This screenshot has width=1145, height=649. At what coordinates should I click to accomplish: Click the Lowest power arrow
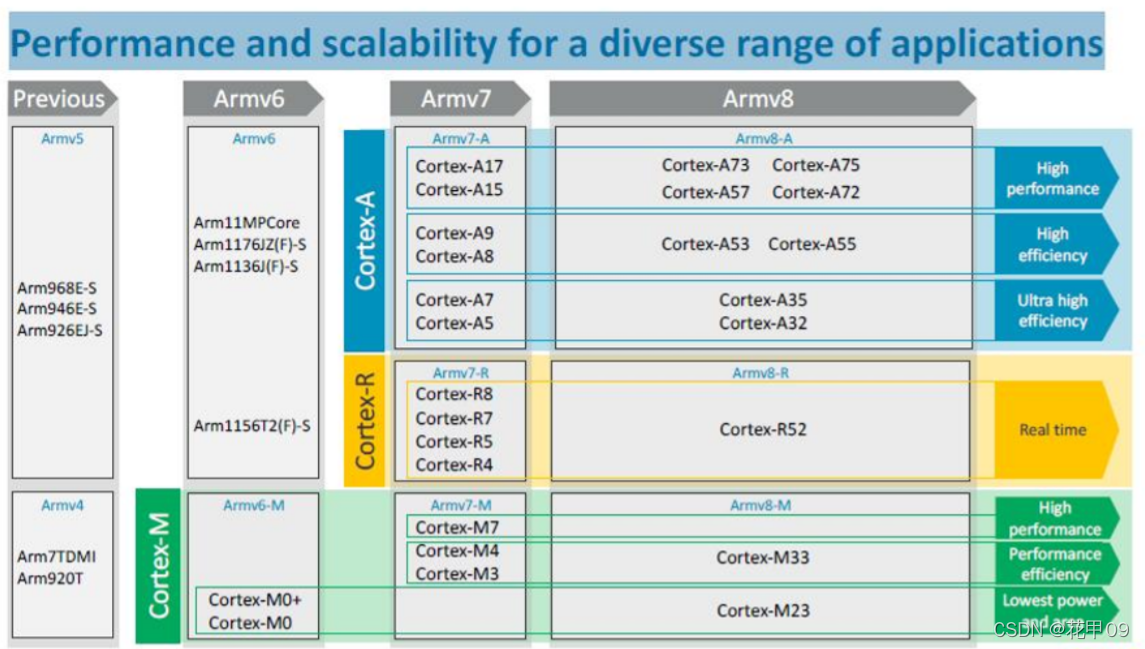pos(1056,610)
